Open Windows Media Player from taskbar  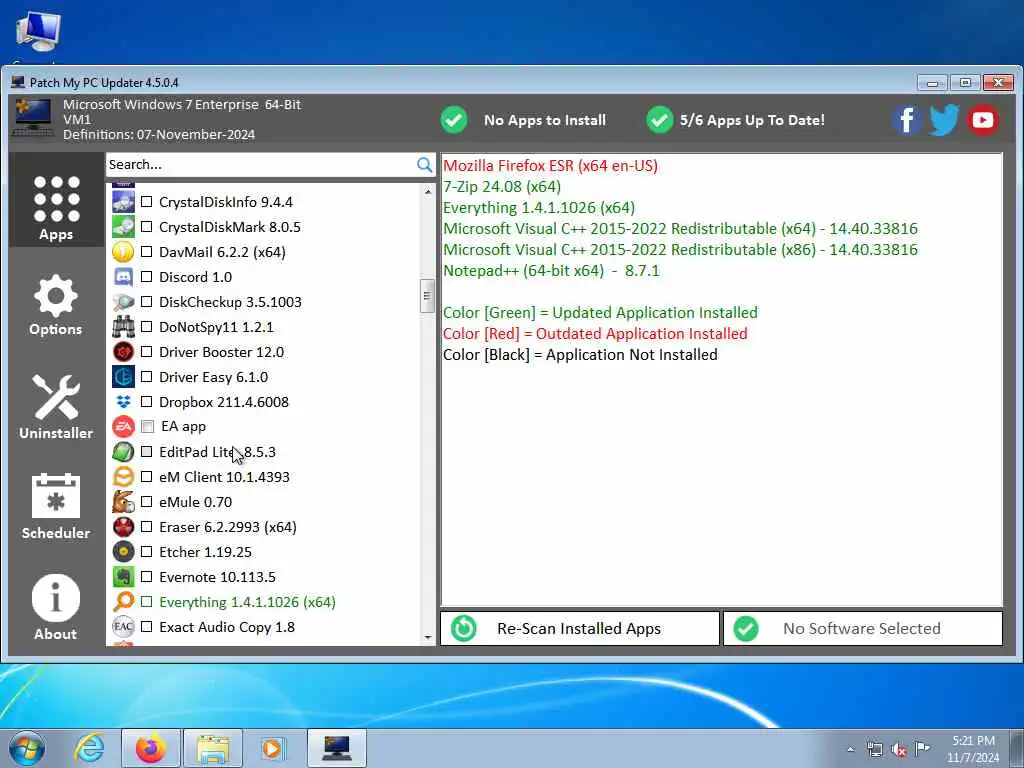coord(274,748)
